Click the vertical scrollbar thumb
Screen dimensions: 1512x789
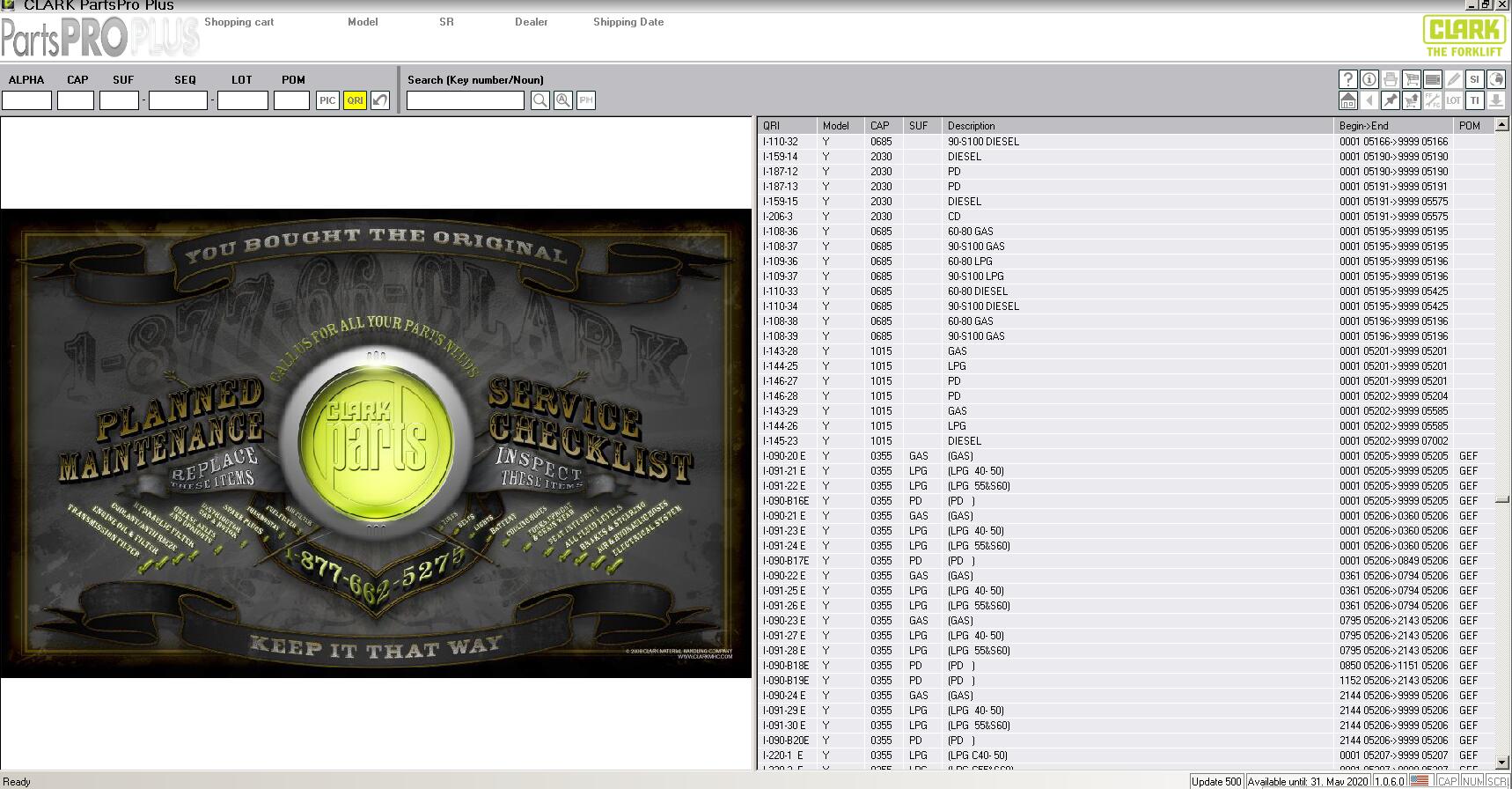click(x=1502, y=500)
